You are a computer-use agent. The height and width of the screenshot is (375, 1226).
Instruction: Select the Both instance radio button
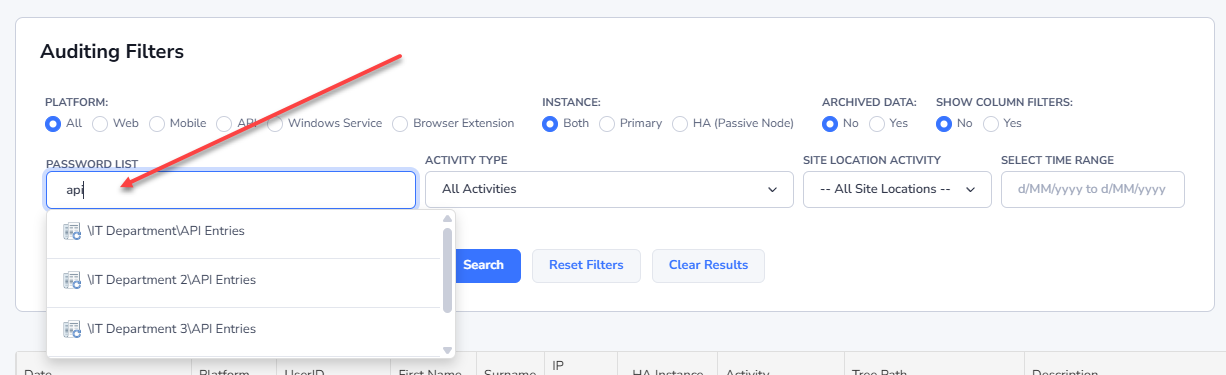[549, 124]
